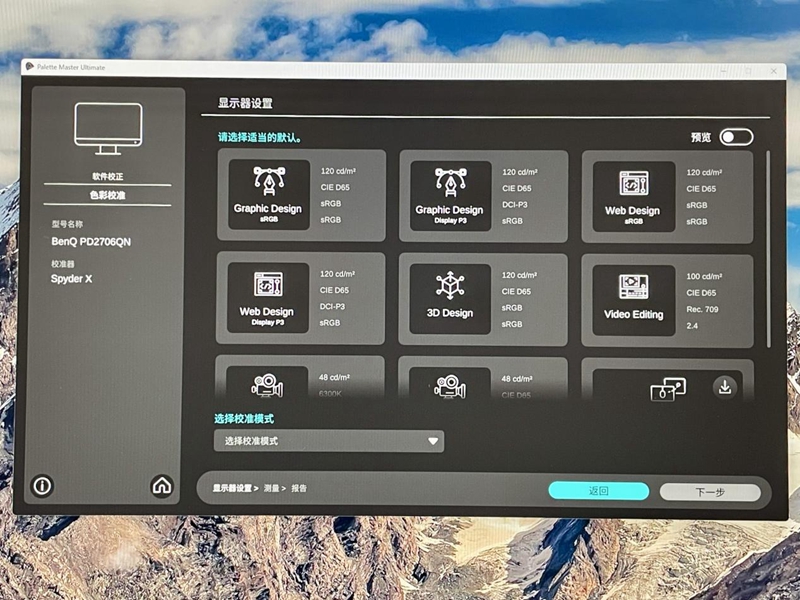The width and height of the screenshot is (800, 600).
Task: Open the info icon in sidebar
Action: (43, 486)
